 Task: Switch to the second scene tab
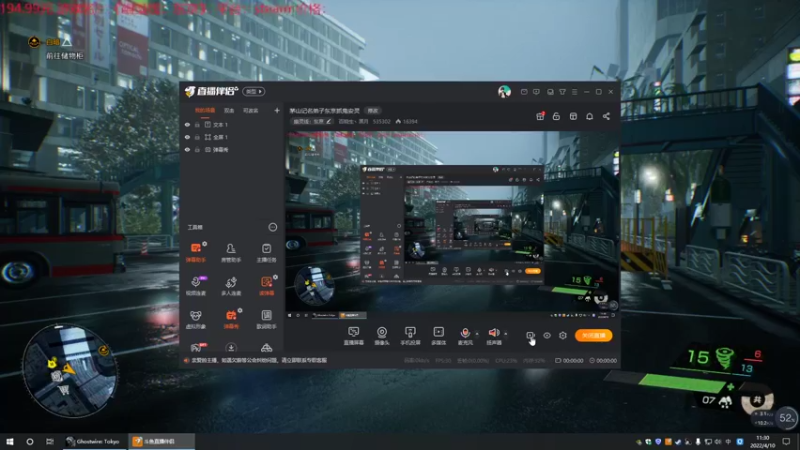pyautogui.click(x=229, y=110)
